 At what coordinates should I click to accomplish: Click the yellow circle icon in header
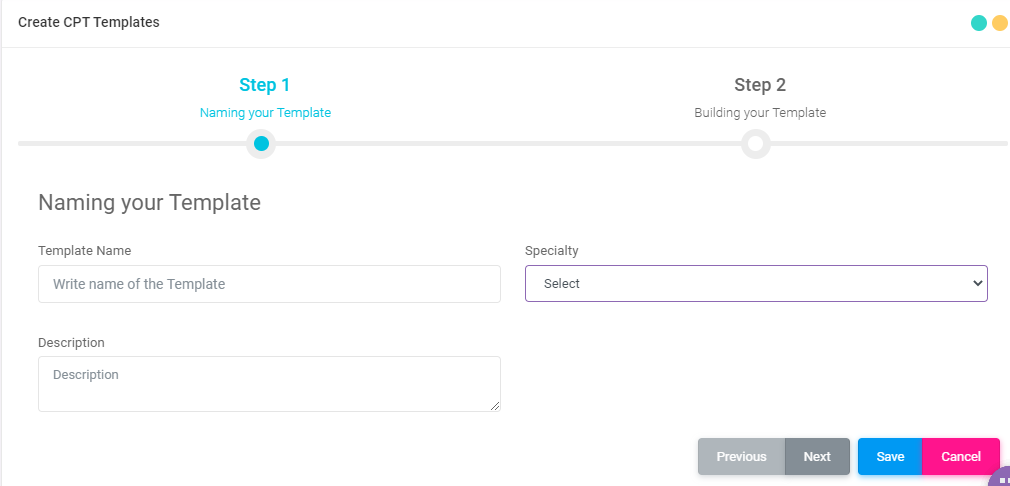[x=999, y=23]
